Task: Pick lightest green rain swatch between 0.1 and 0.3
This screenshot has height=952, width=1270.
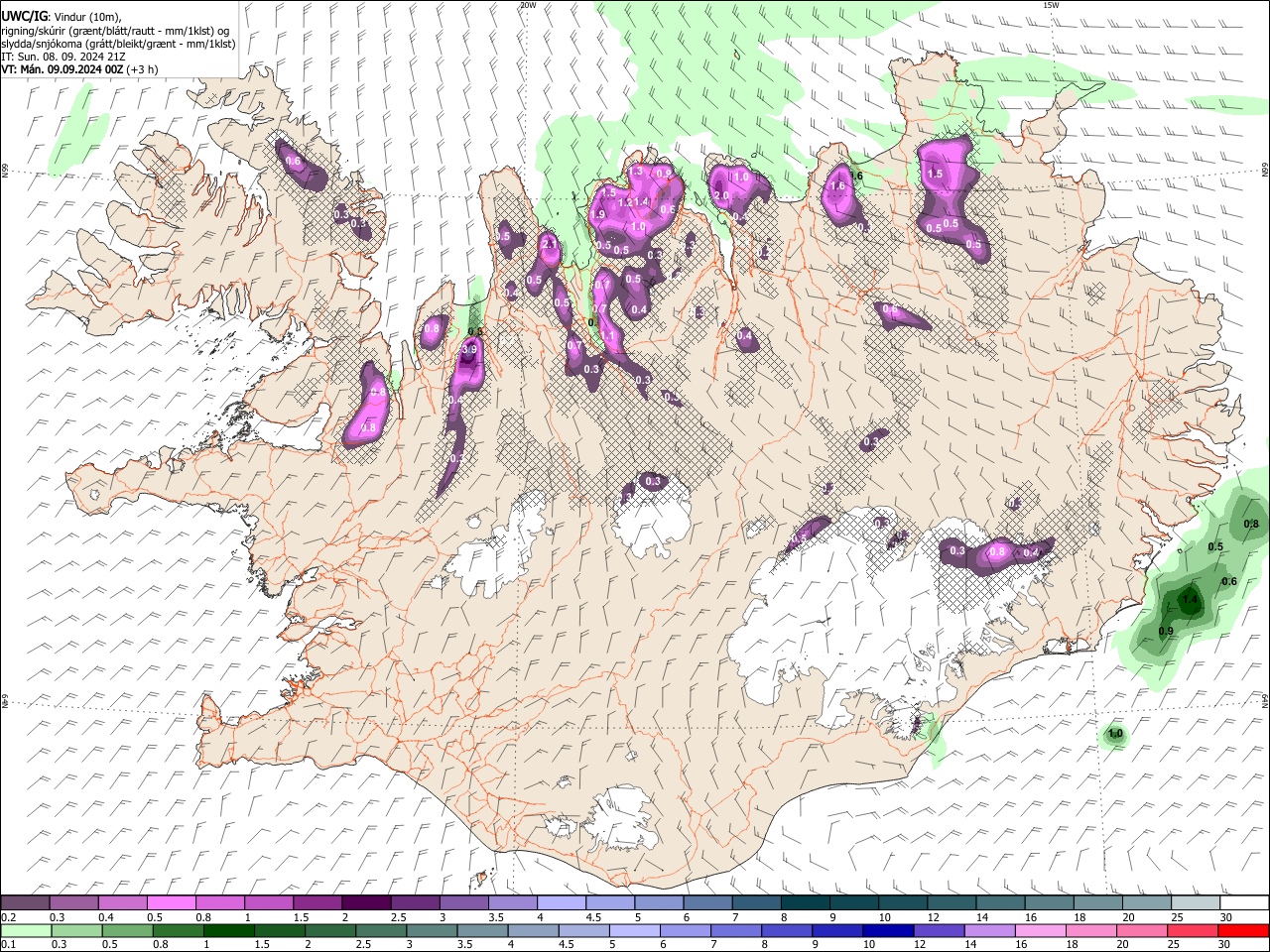Action: 26,931
